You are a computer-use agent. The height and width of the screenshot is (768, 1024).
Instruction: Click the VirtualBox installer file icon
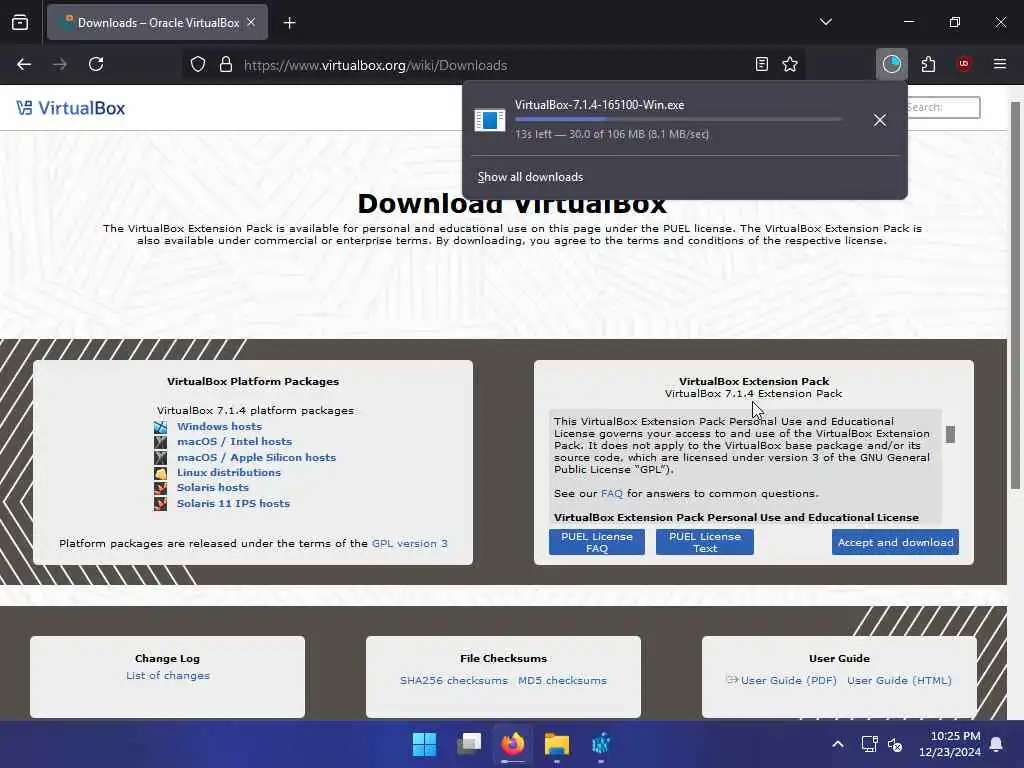490,120
